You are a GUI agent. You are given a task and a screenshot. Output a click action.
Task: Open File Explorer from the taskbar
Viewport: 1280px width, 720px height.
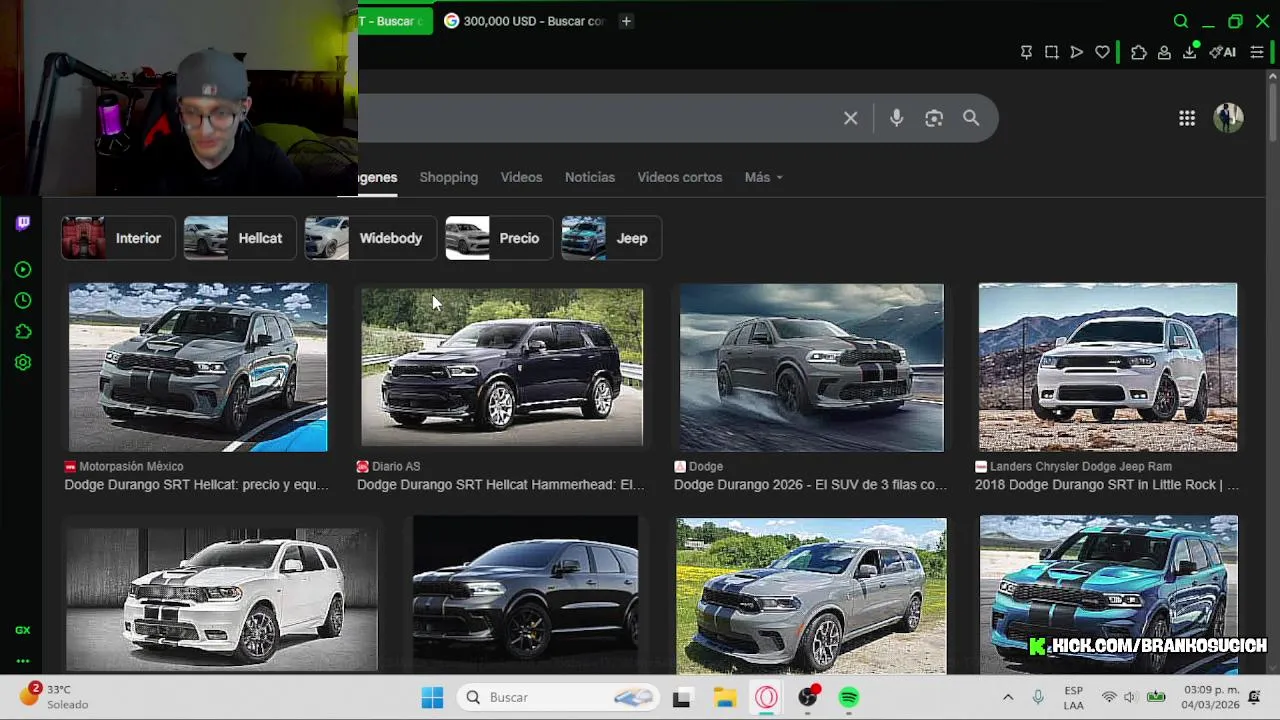(x=725, y=697)
